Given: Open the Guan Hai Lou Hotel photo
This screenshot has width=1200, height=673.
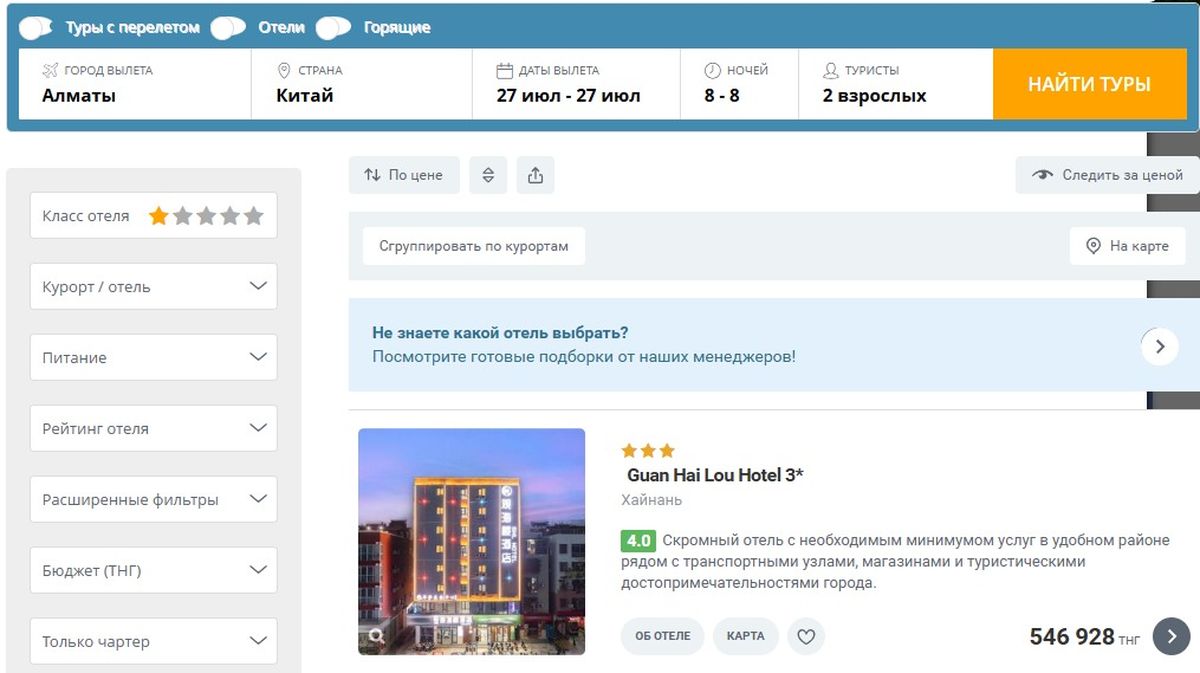Looking at the screenshot, I should tap(471, 541).
